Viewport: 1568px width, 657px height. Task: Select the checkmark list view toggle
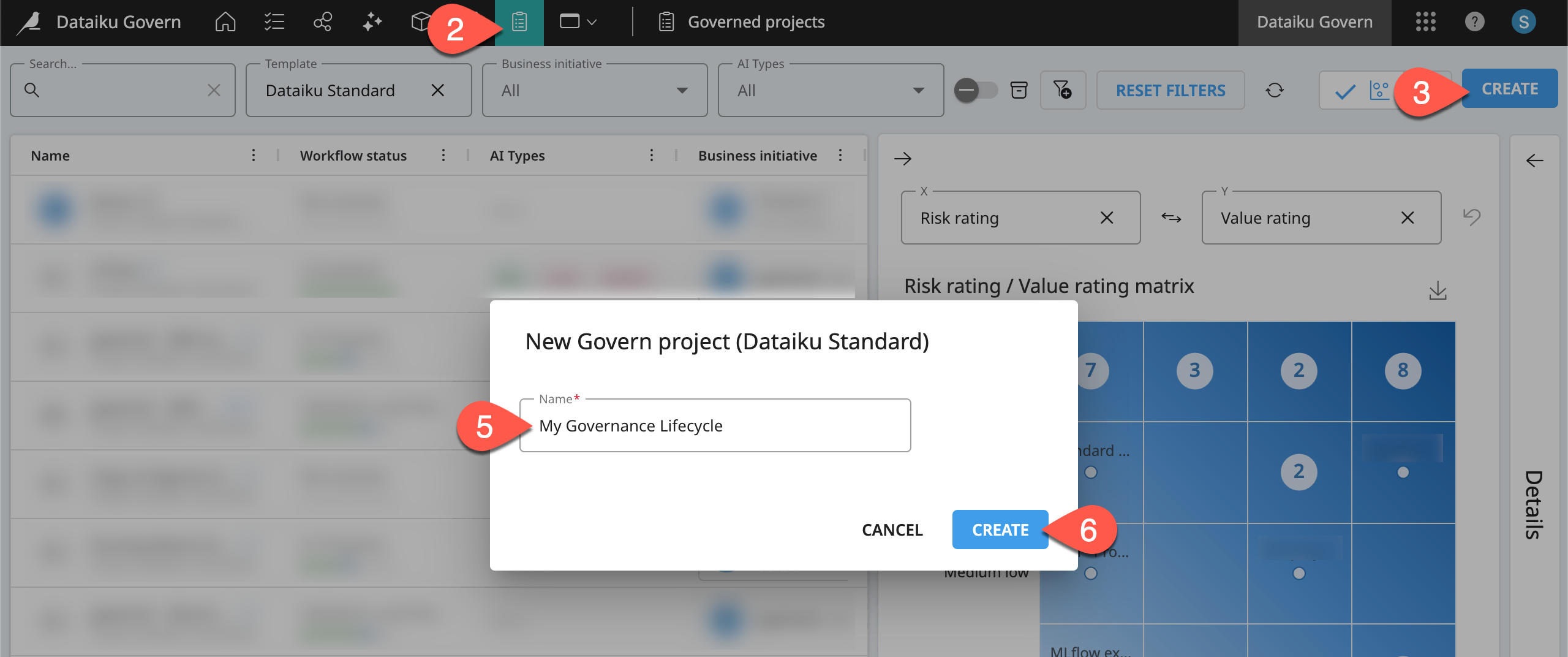pos(1345,91)
